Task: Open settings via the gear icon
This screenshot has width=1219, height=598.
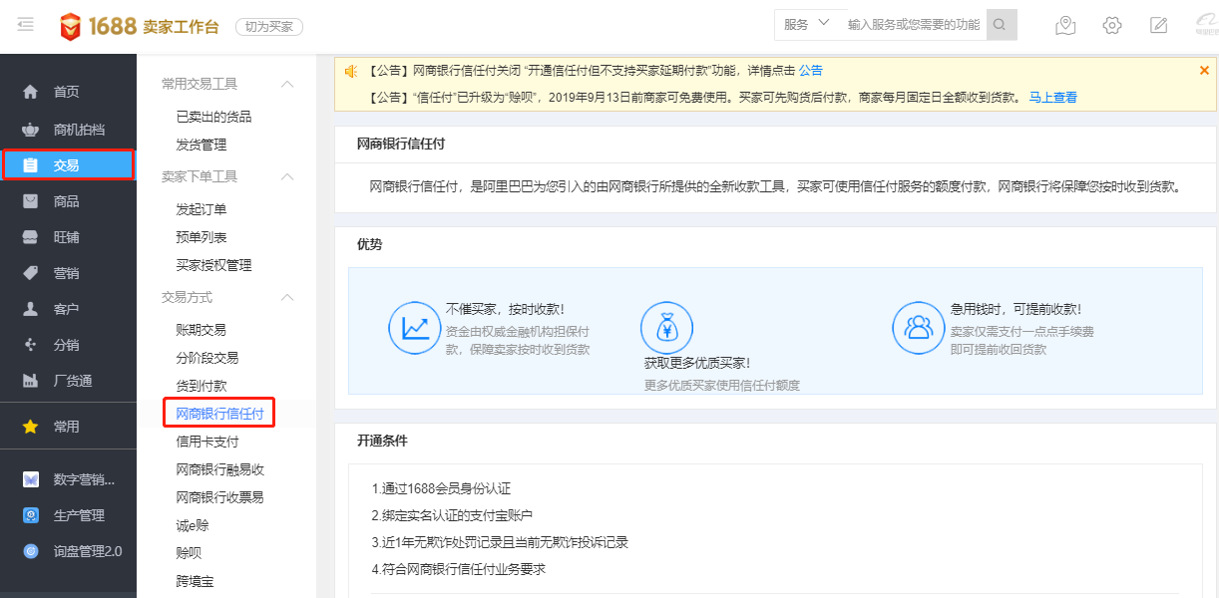Action: click(1112, 26)
